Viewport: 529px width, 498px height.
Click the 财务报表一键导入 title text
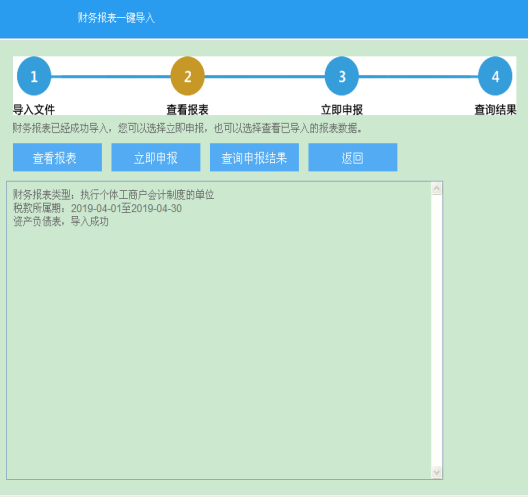click(116, 18)
